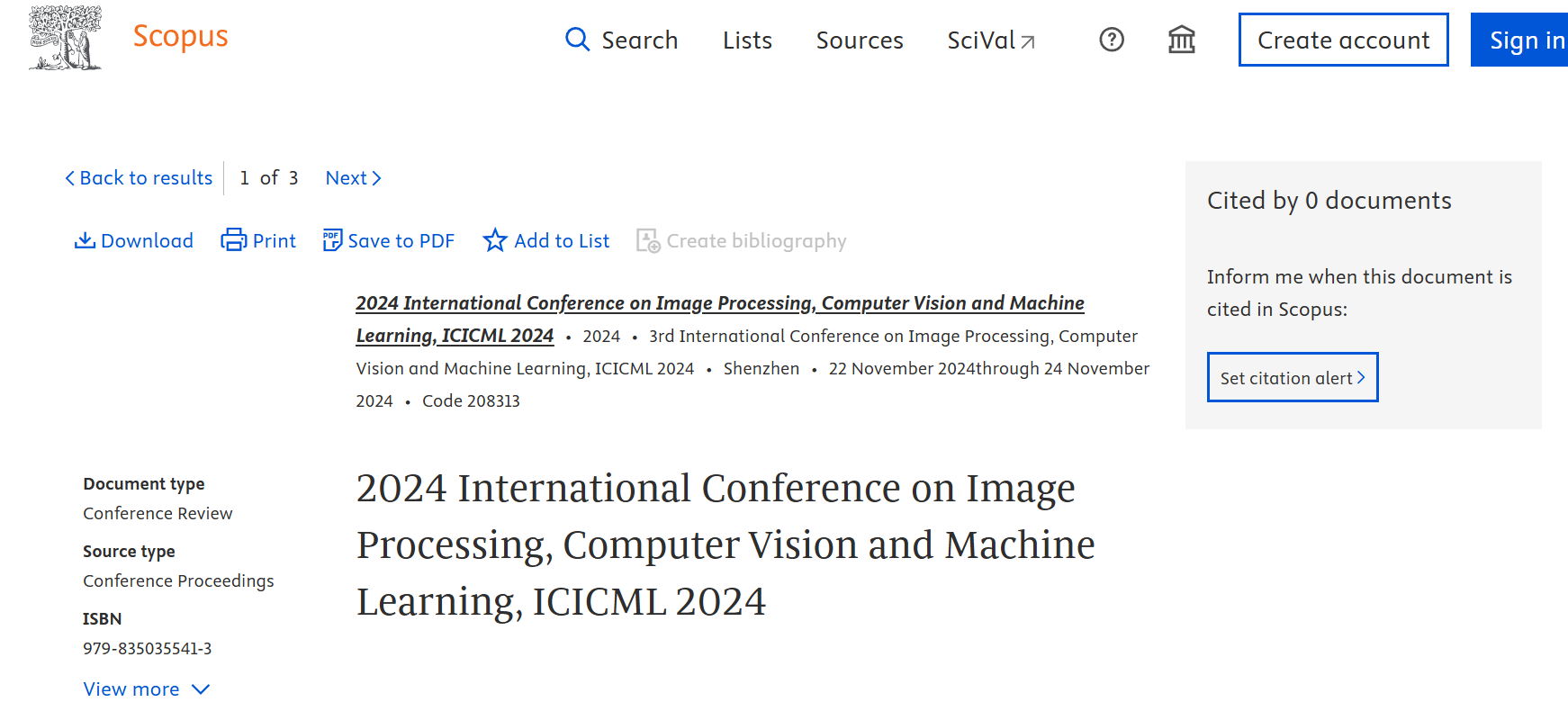Click the 'Code 208313' text
Viewport: 1568px width, 711px height.
471,400
